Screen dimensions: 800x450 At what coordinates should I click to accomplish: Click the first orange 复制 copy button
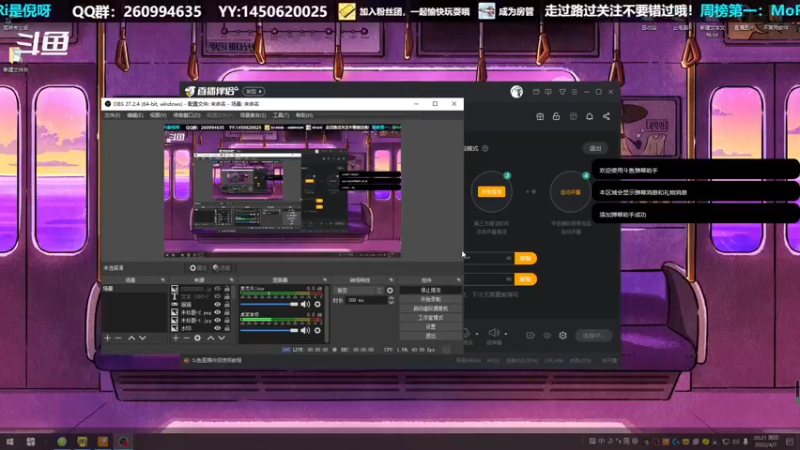click(x=526, y=258)
